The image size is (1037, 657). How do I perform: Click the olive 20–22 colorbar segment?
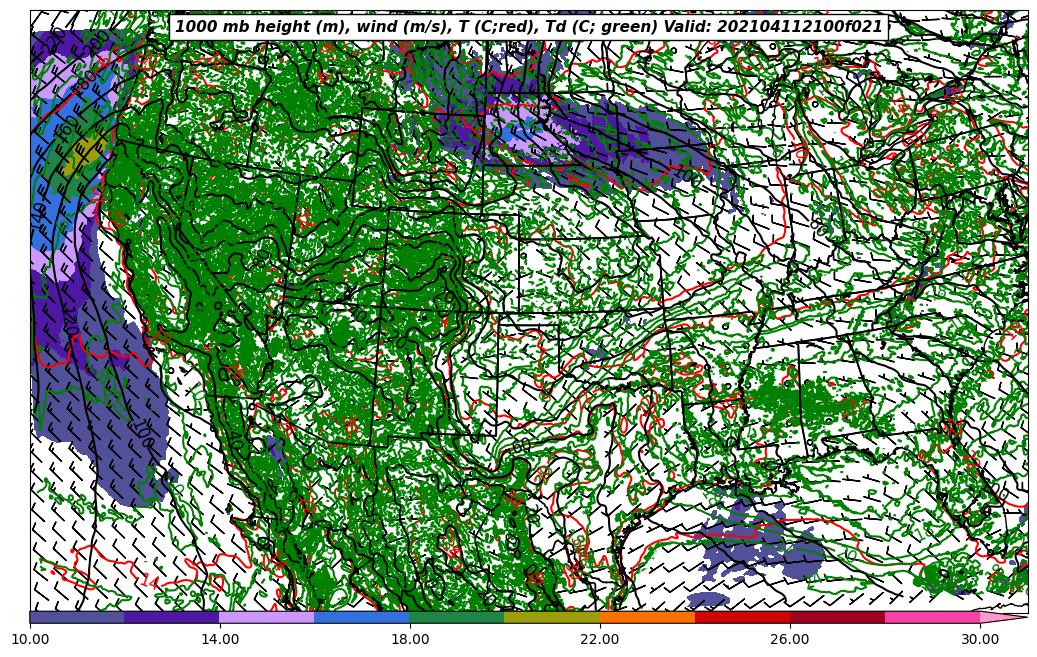coord(552,618)
